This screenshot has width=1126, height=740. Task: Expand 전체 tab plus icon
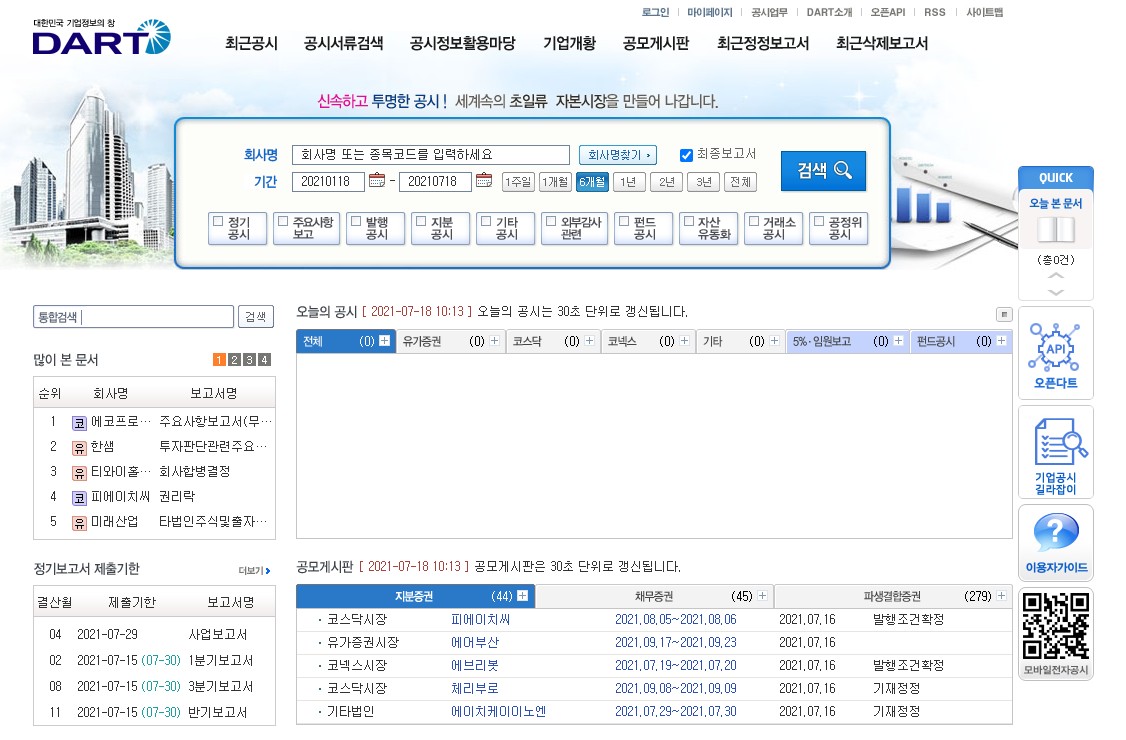point(384,341)
